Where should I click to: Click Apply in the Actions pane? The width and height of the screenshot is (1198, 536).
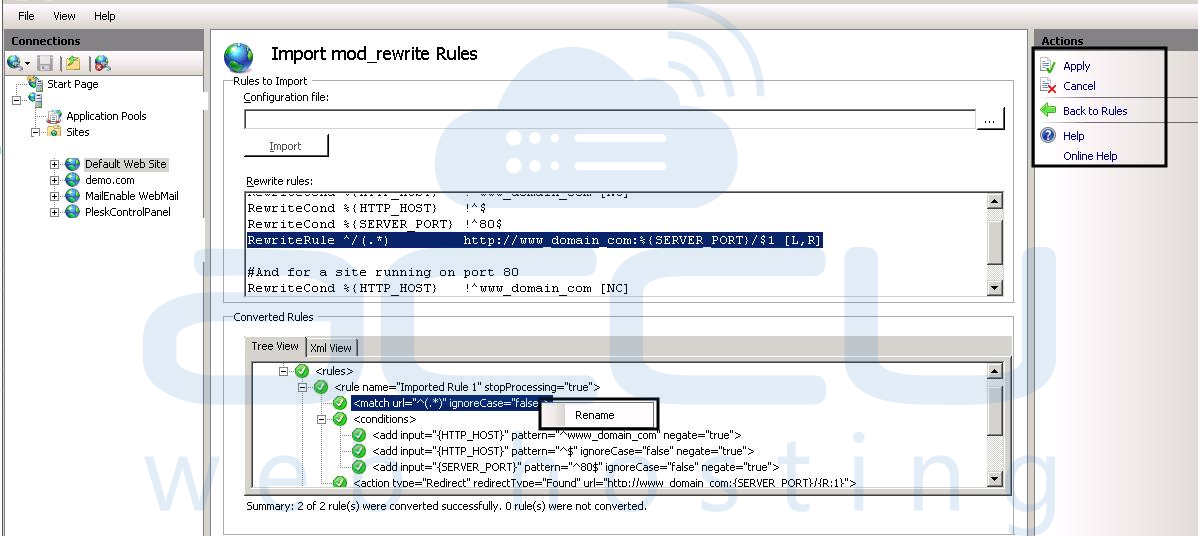pyautogui.click(x=1077, y=66)
